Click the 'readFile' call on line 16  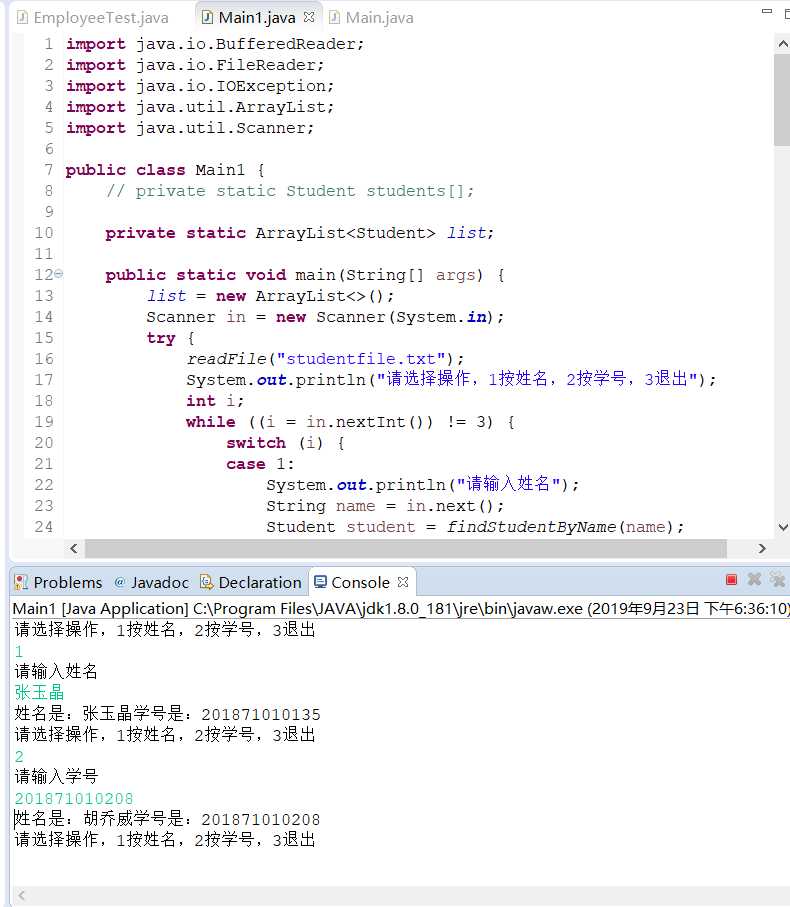coord(226,359)
